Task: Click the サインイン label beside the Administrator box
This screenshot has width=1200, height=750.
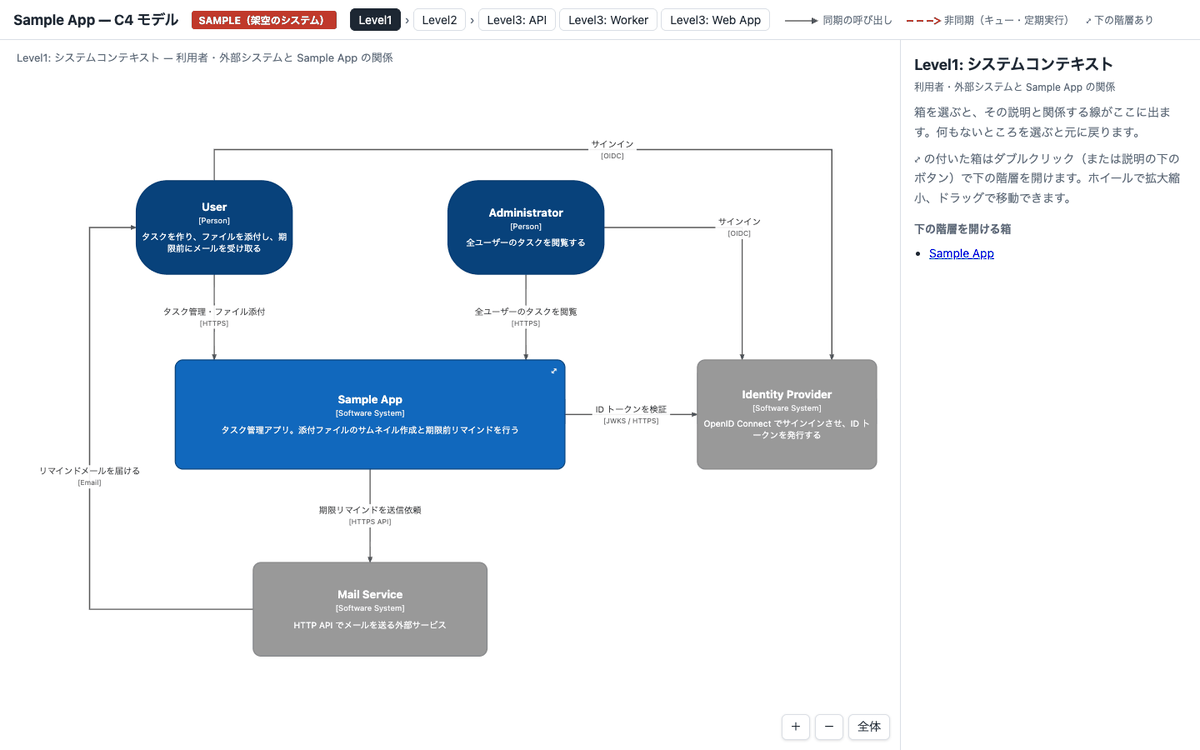Action: point(739,222)
